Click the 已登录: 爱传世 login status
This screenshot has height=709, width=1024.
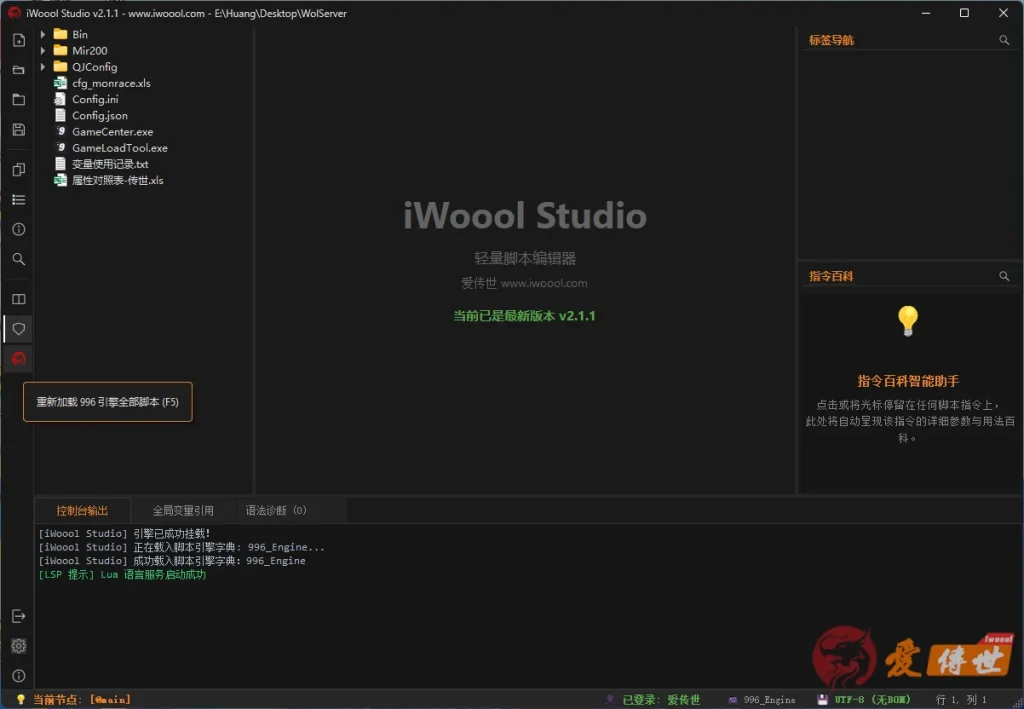(661, 700)
